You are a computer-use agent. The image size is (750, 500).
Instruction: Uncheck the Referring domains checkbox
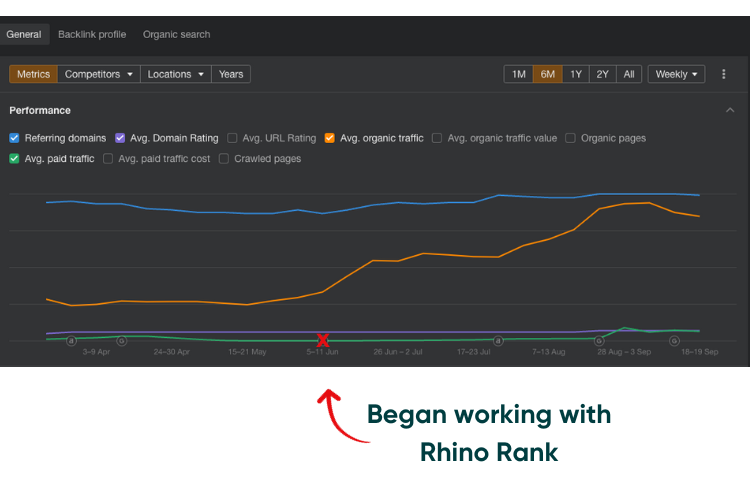pos(14,138)
